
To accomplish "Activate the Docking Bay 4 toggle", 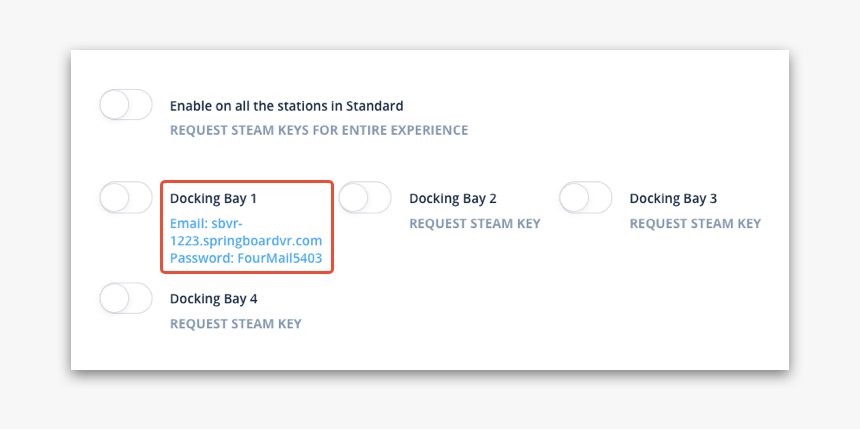I will coord(126,298).
